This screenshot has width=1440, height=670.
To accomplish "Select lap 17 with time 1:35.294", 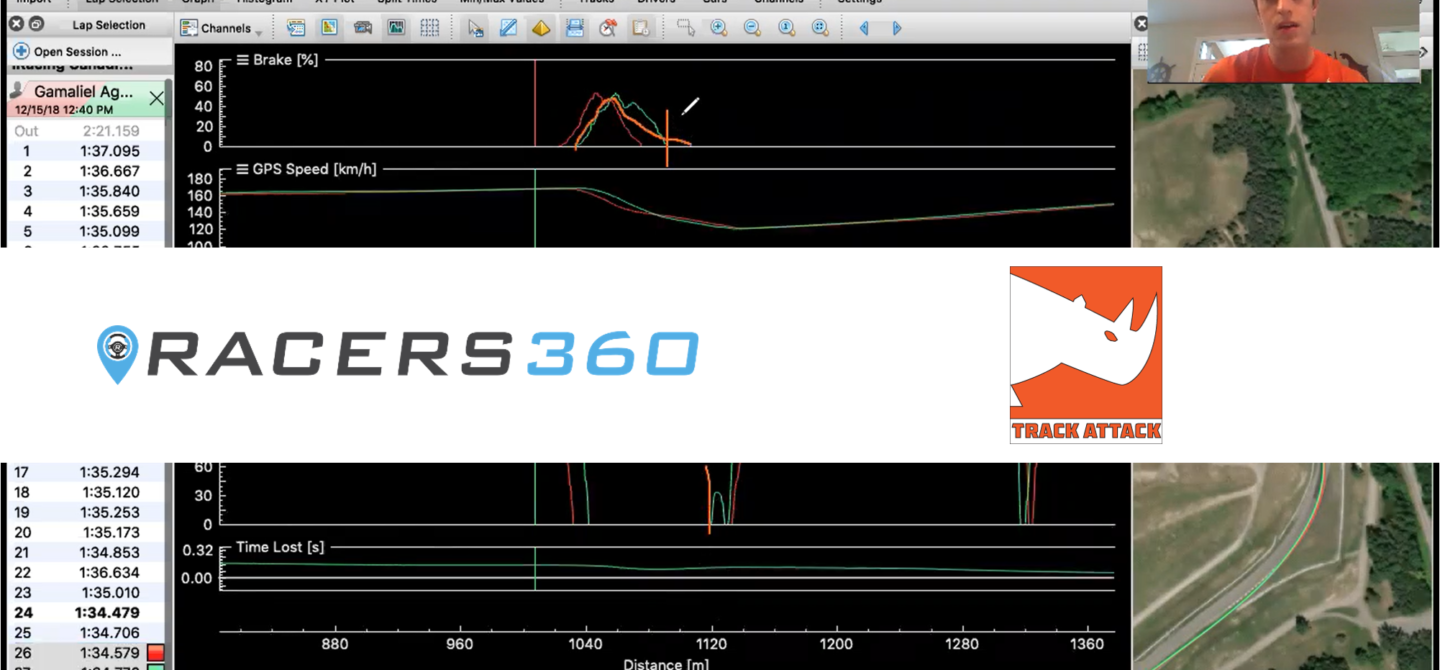I will pos(86,472).
